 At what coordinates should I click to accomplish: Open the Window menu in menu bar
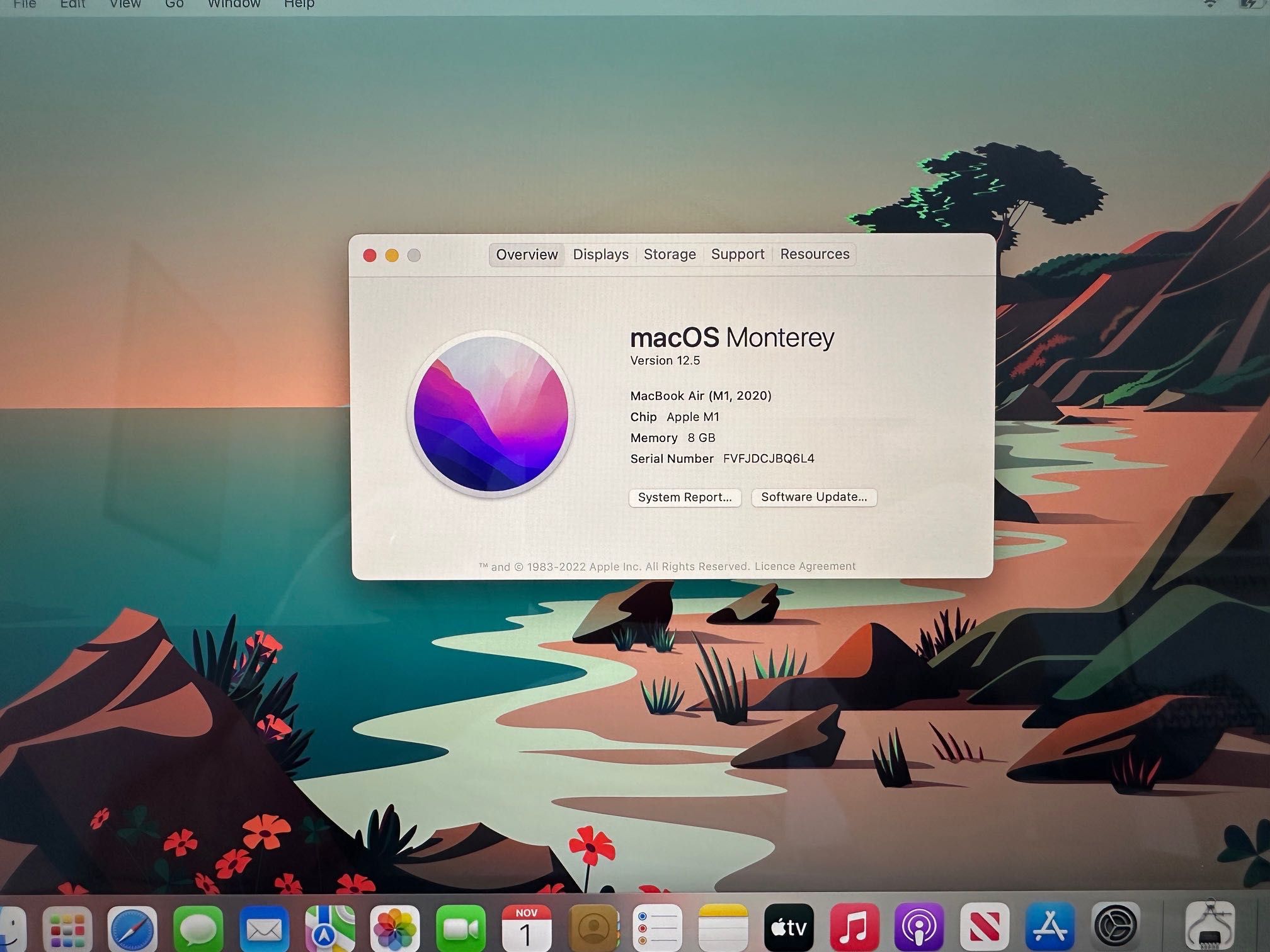pyautogui.click(x=234, y=4)
